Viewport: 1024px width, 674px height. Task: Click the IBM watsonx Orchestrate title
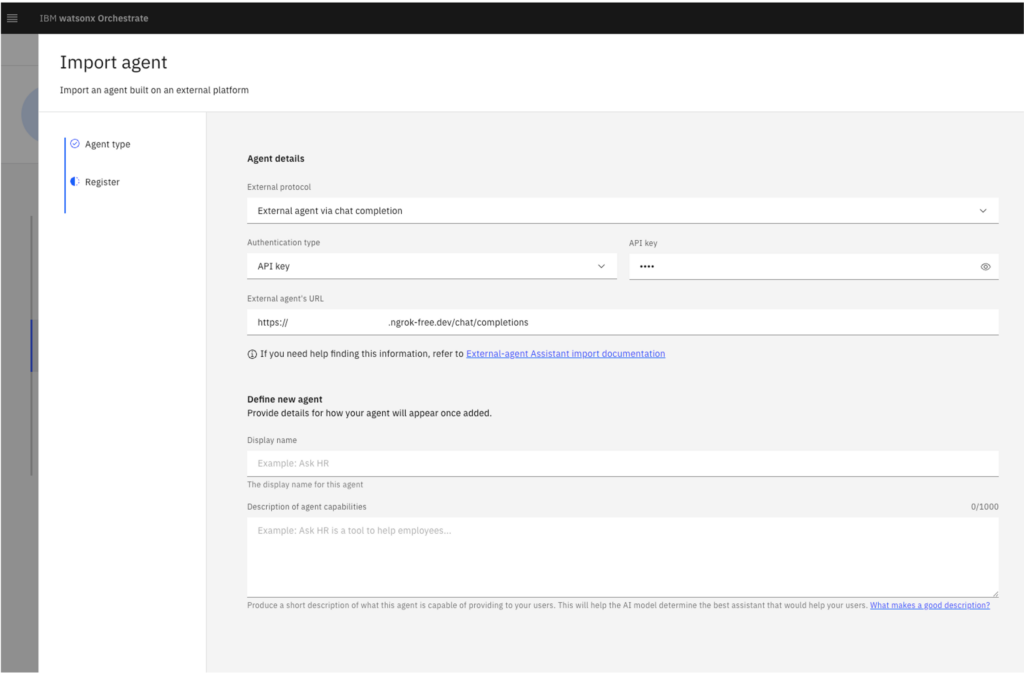(94, 18)
